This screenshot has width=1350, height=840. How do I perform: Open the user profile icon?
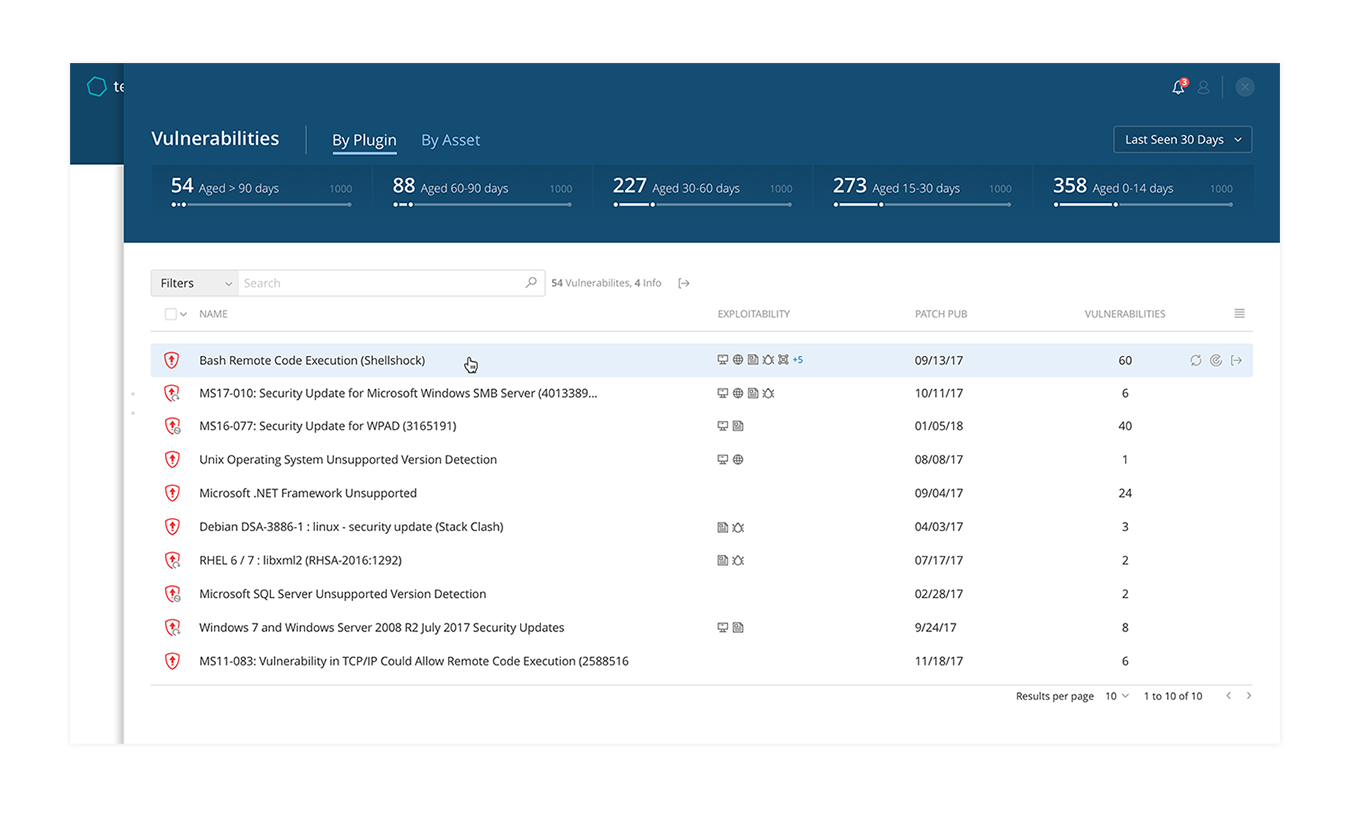point(1204,88)
